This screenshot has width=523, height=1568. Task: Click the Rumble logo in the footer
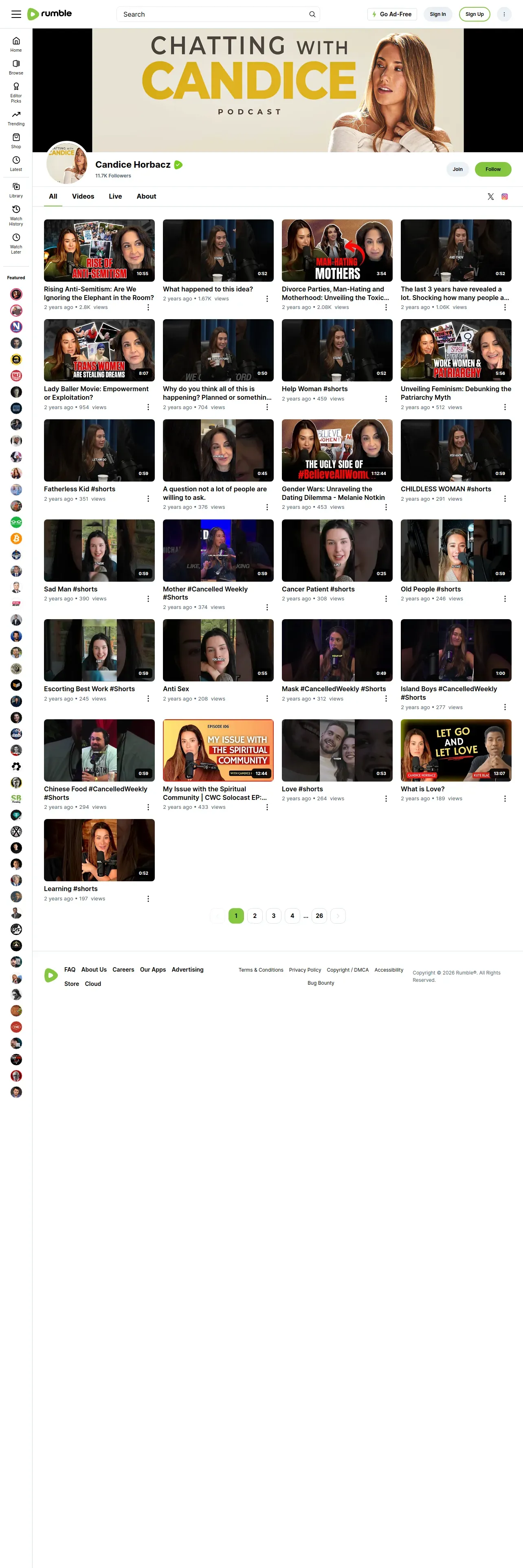click(x=51, y=976)
